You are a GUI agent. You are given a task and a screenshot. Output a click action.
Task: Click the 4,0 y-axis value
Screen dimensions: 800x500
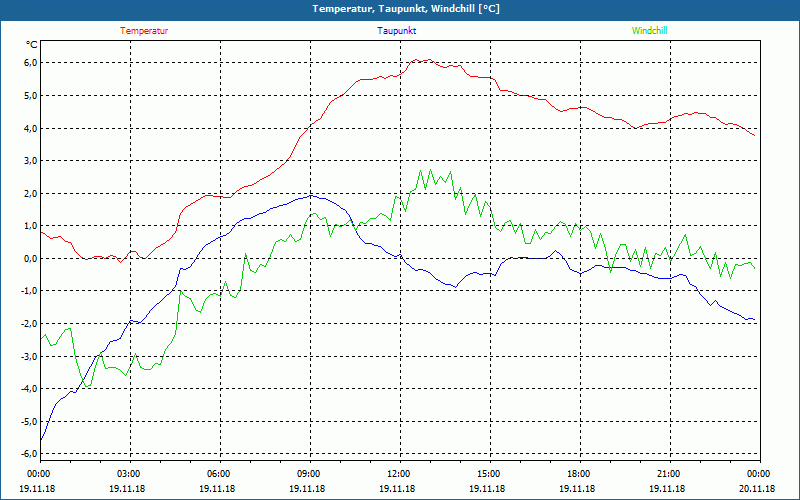(31, 128)
